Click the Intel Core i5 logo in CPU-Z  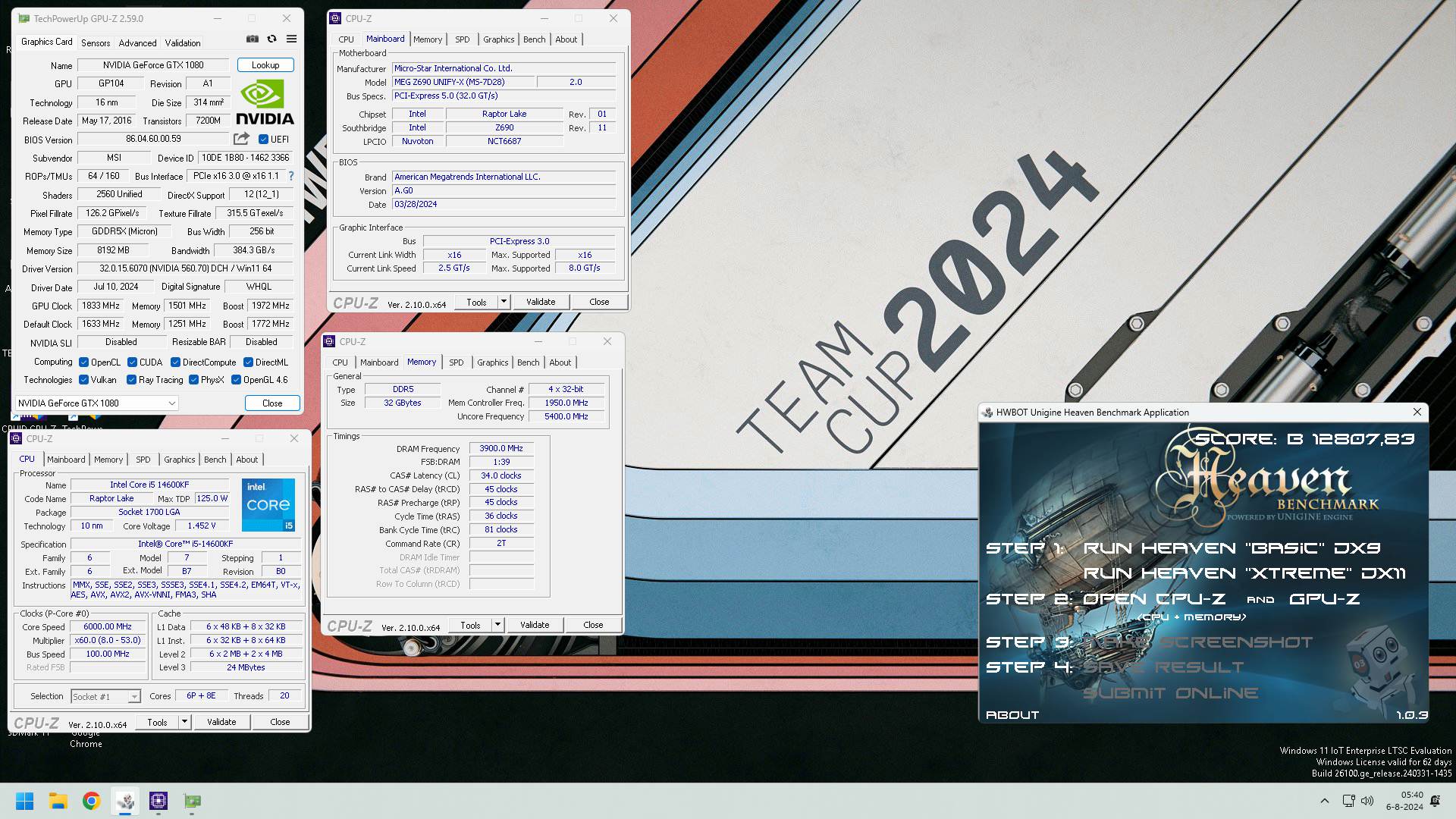[268, 504]
